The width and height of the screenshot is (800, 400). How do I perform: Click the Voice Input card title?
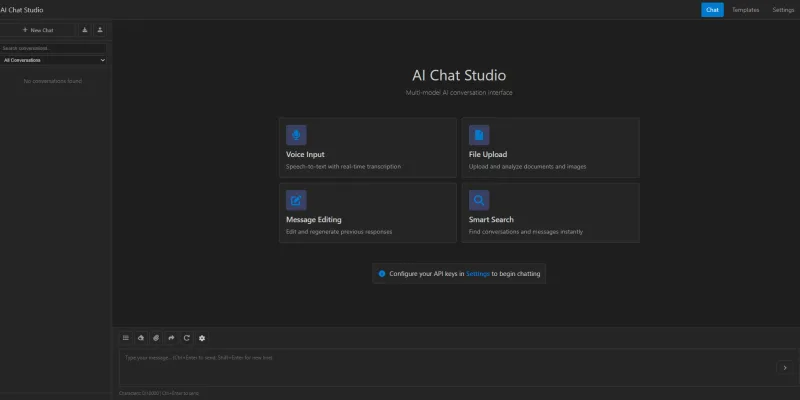coord(305,155)
